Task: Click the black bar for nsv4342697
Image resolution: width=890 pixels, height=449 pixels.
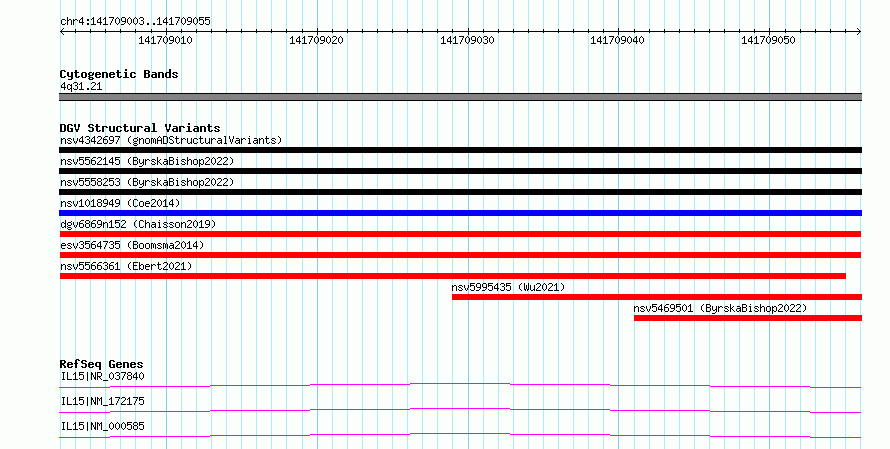Action: coord(460,150)
